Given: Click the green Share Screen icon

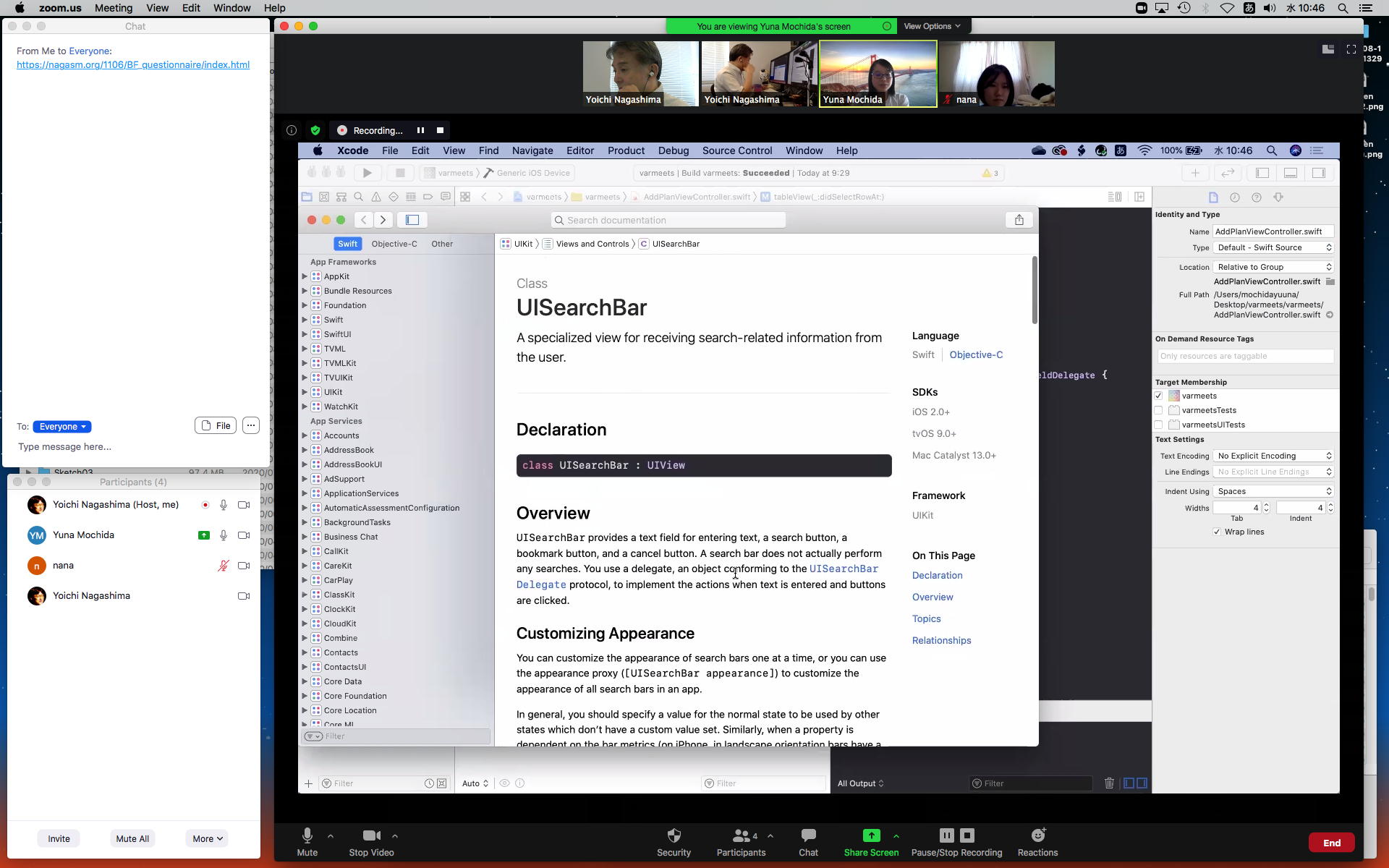Looking at the screenshot, I should point(871,836).
